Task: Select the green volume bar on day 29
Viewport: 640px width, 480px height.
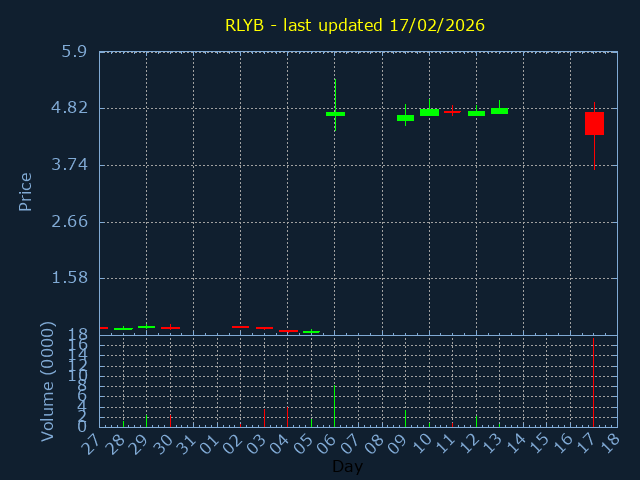Action: pos(146,421)
